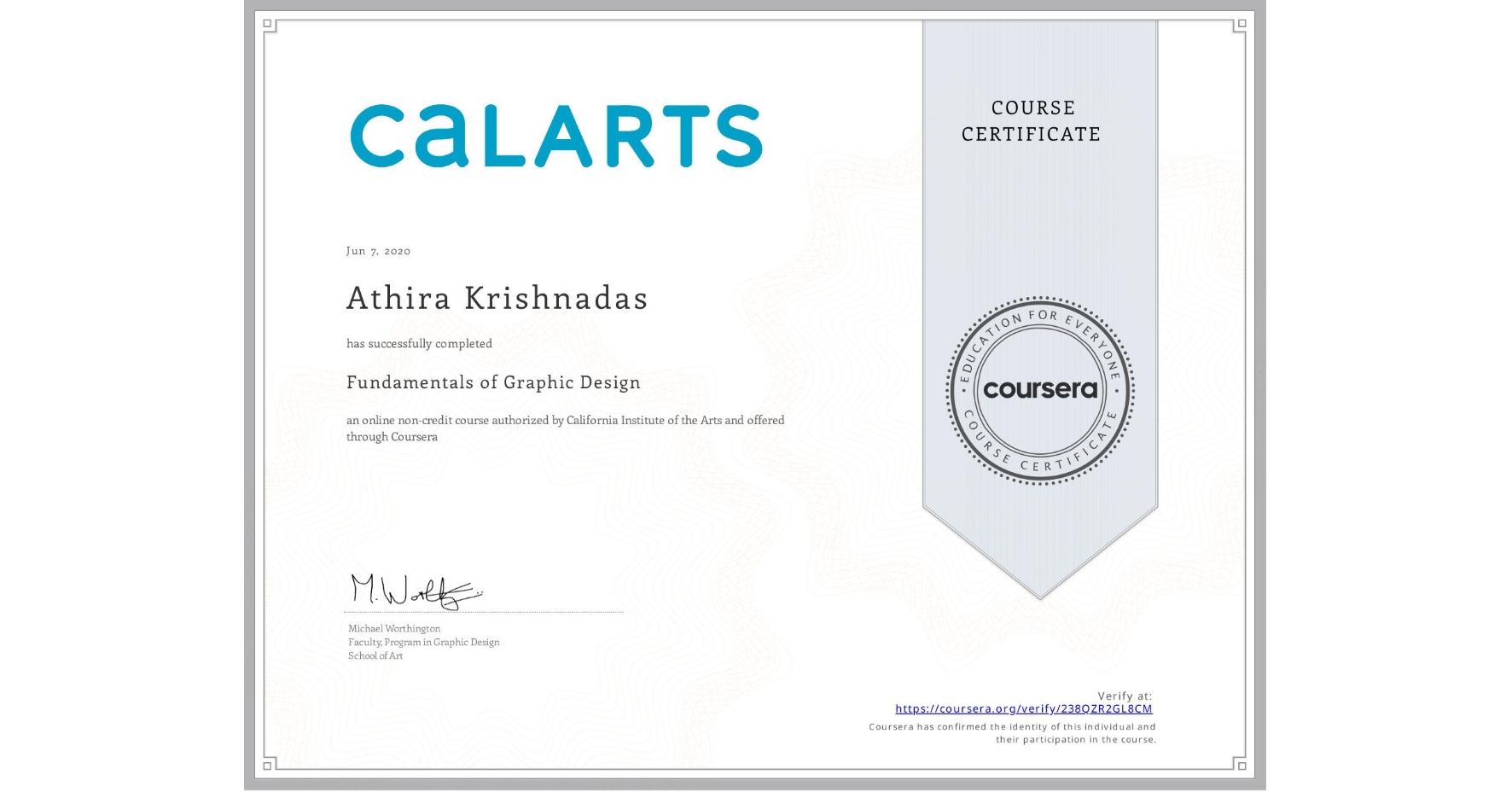Screen dimensions: 1512x792
Task: Open the coursera.org verification link
Action: [1022, 708]
